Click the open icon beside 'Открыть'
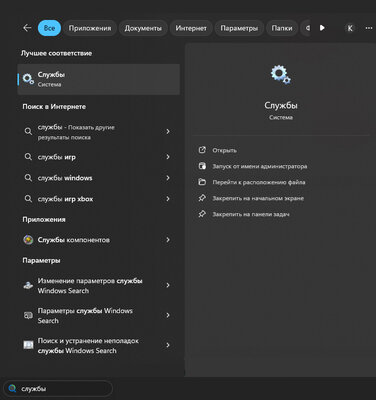The image size is (376, 400). coord(202,150)
